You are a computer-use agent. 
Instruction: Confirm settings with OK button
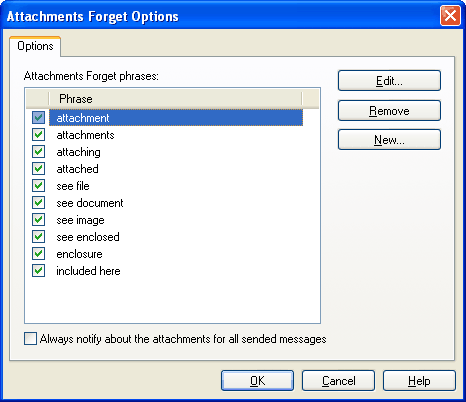click(257, 380)
